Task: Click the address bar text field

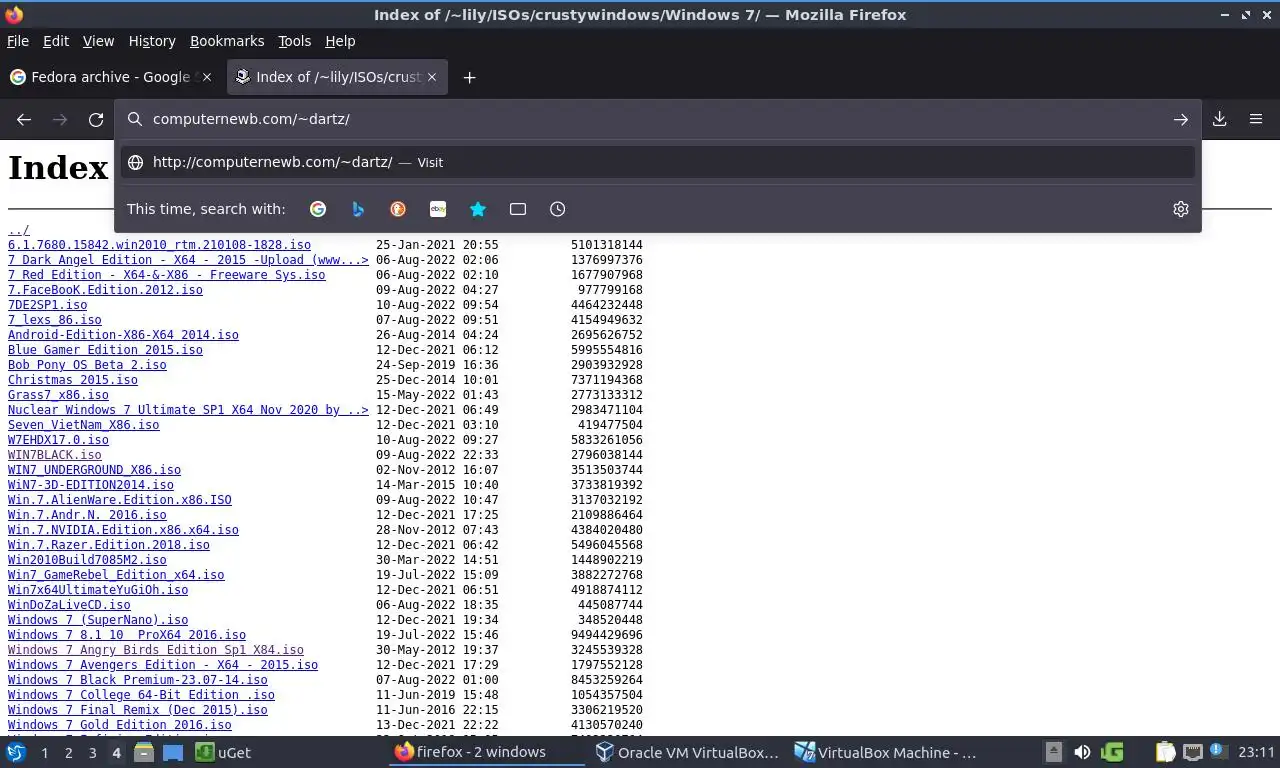Action: 655,119
